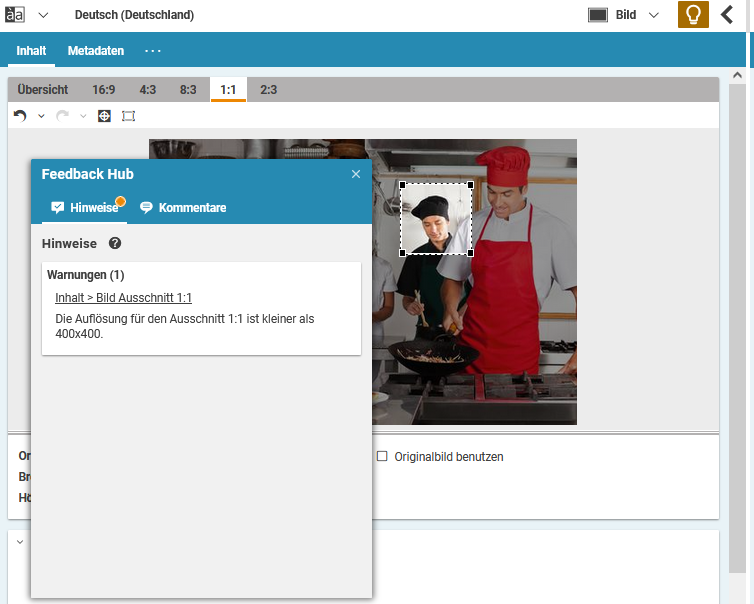Toggle the Feedback Hub lightbulb button
754x604 pixels.
tap(692, 15)
